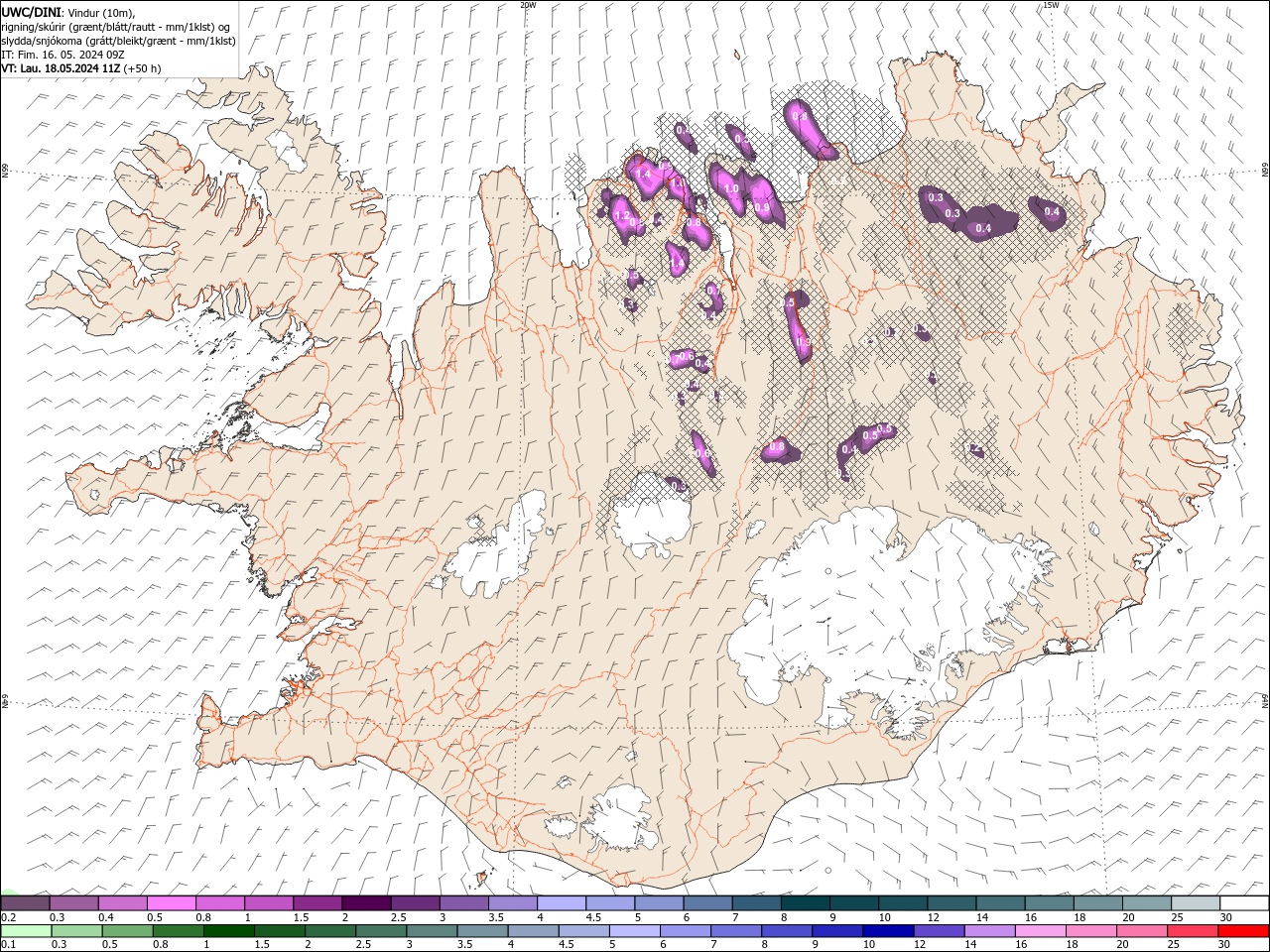Click the bottom-row swatch starting at 3
This screenshot has height=952, width=1270.
432,931
